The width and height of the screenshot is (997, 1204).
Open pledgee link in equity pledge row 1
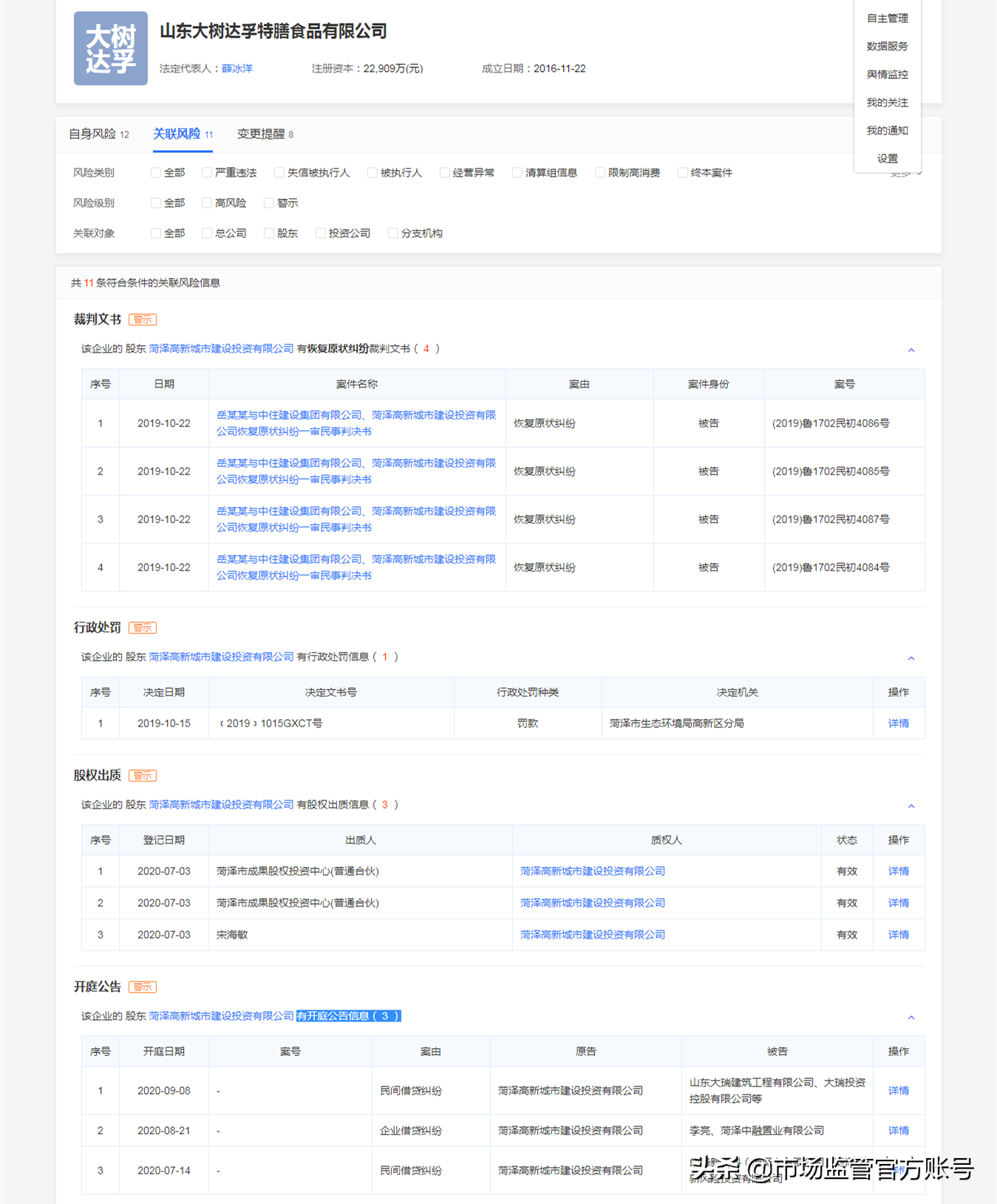point(592,871)
